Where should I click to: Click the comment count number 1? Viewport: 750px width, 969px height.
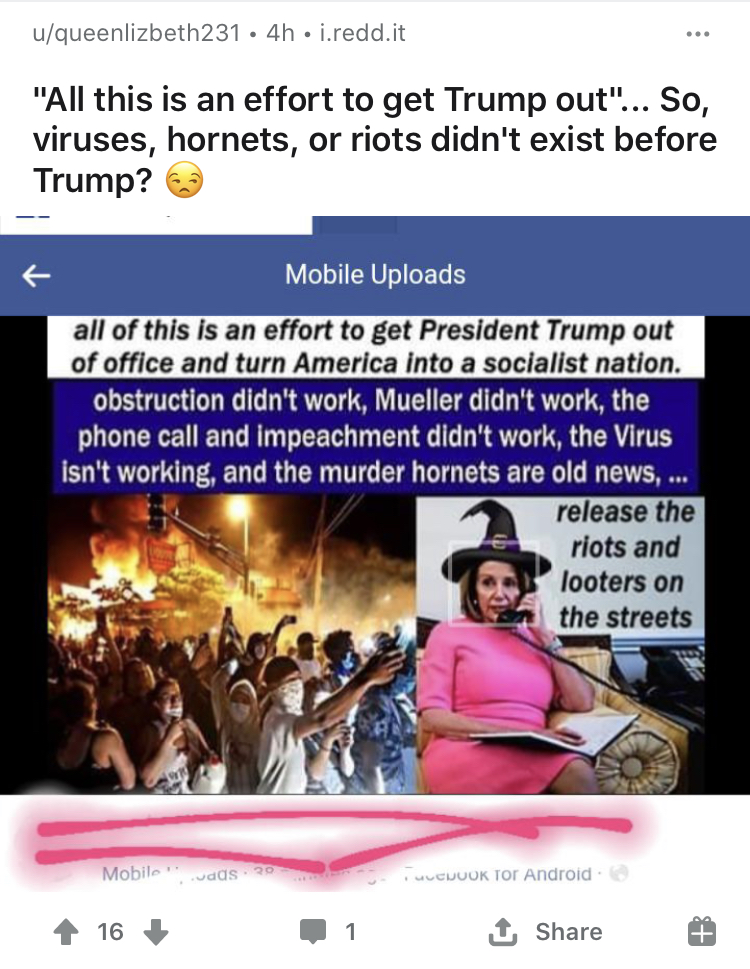(x=350, y=931)
